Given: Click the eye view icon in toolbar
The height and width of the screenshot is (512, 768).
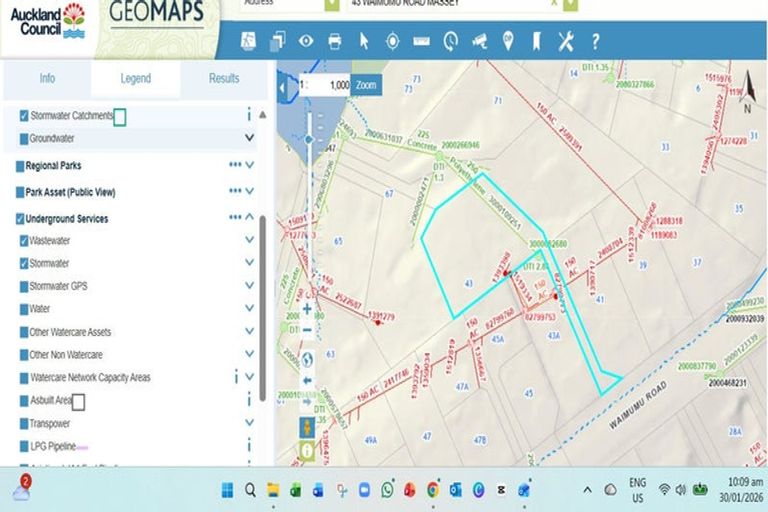Looking at the screenshot, I should [x=306, y=41].
